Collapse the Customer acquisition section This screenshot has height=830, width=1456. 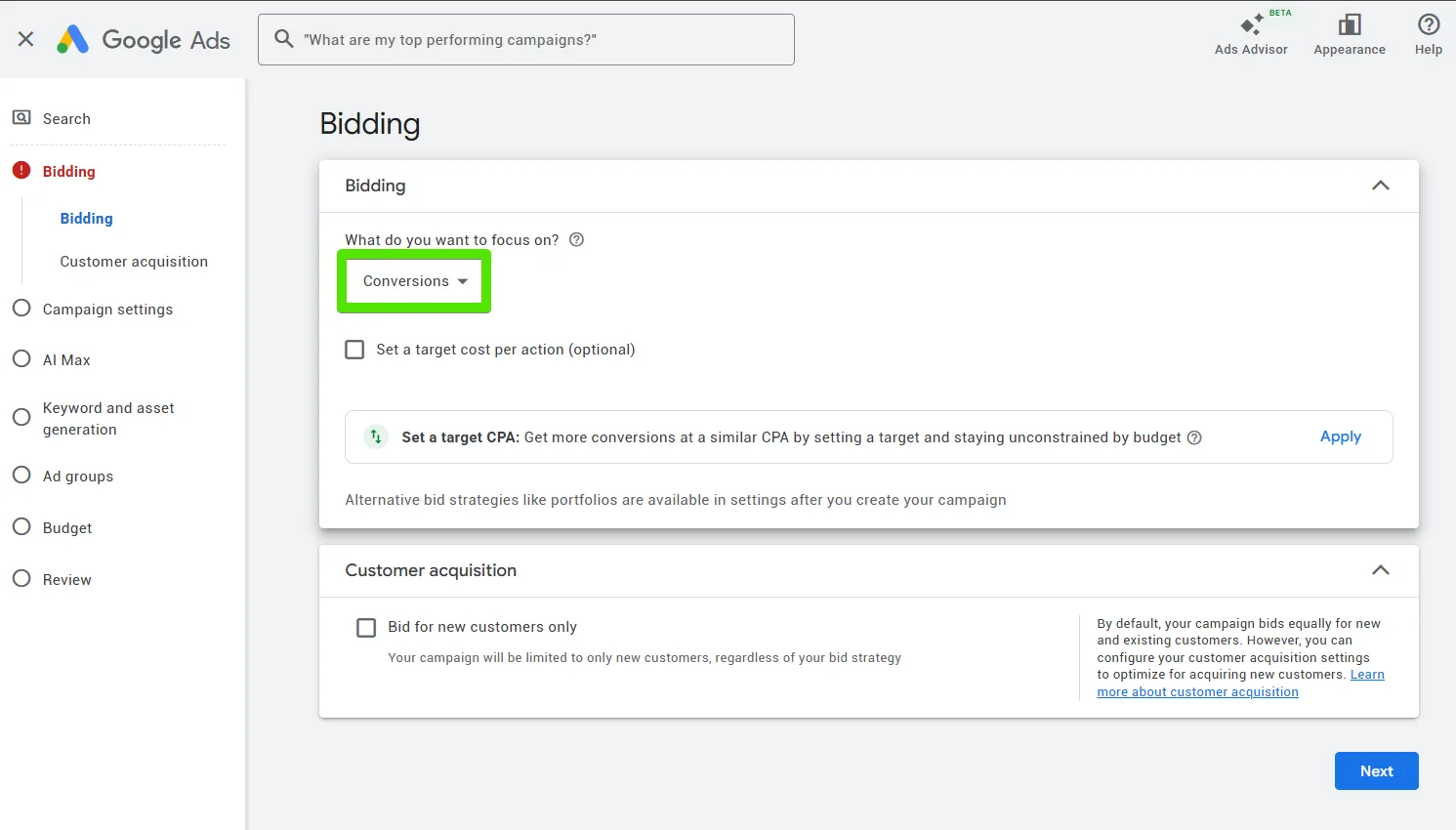click(1381, 570)
